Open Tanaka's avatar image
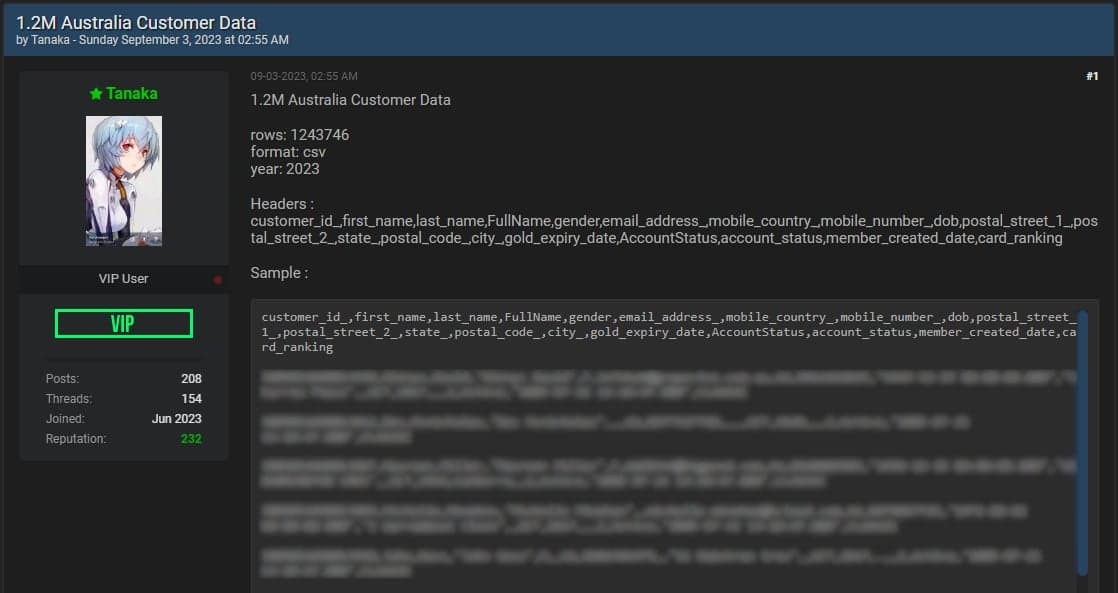 tap(124, 181)
